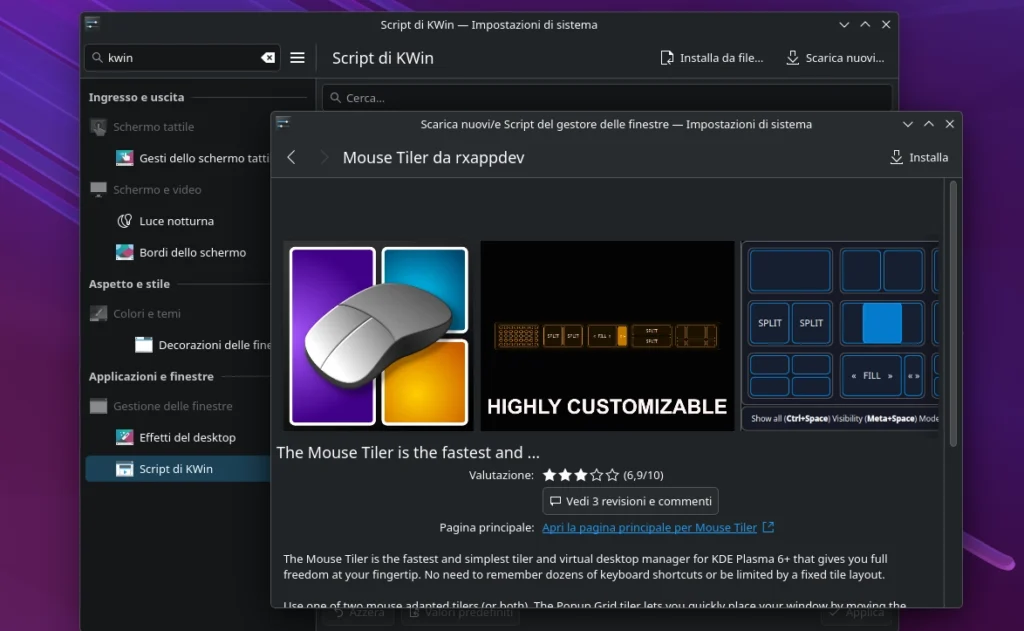Click the Bordi dello schermo icon

point(125,253)
